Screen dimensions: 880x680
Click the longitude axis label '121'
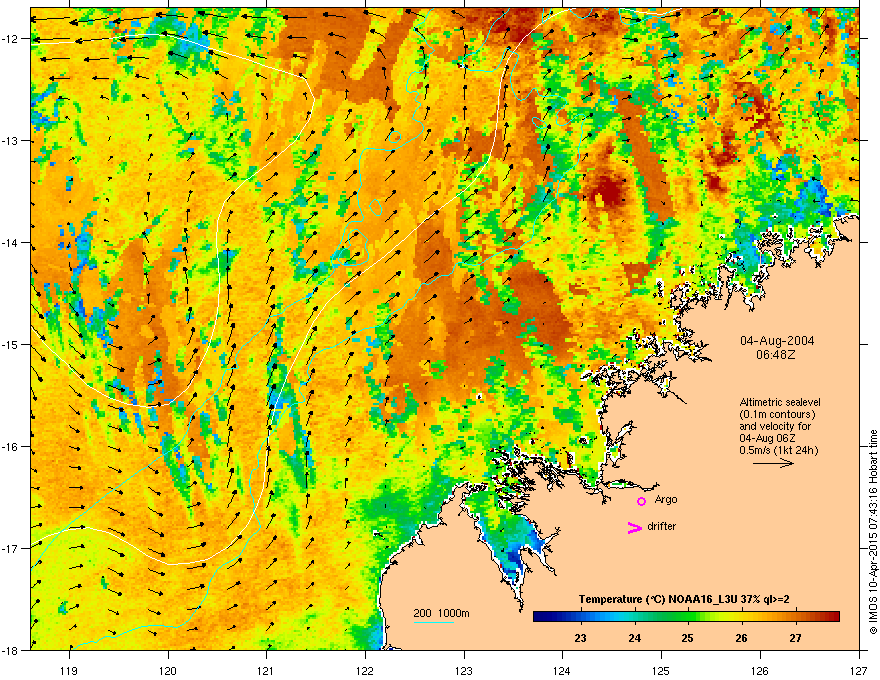point(267,670)
